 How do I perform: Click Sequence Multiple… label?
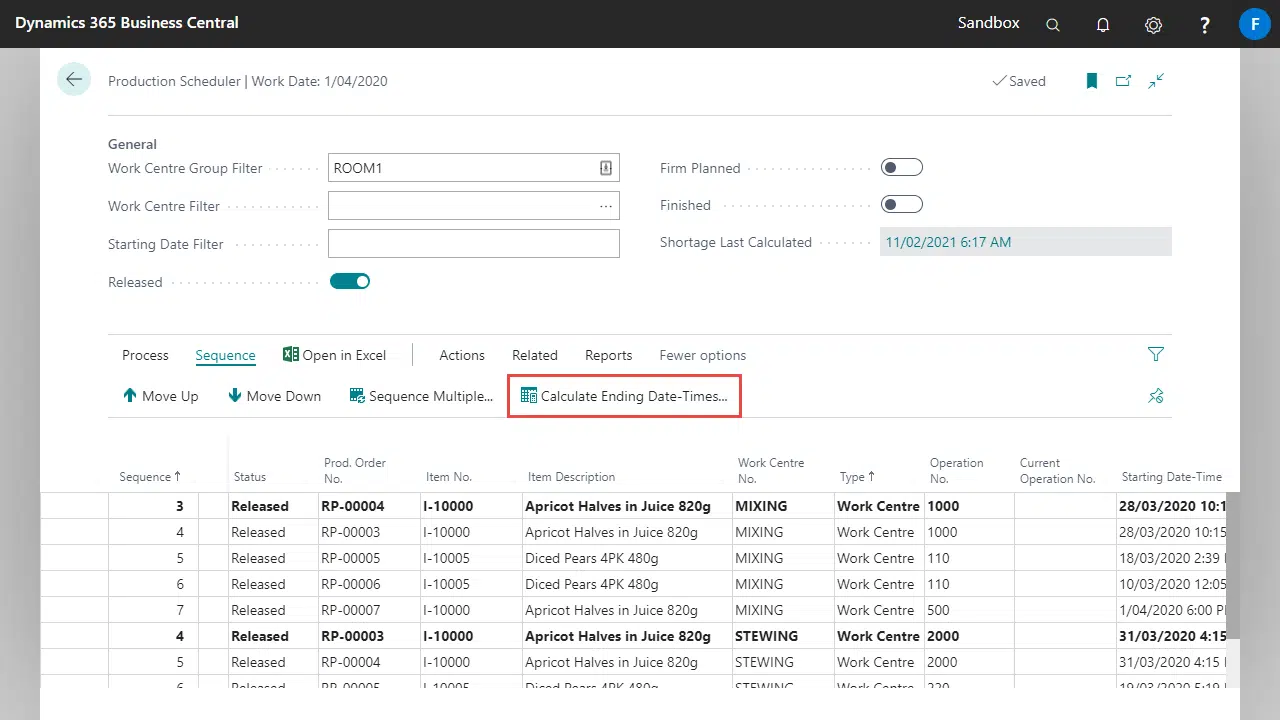tap(431, 396)
